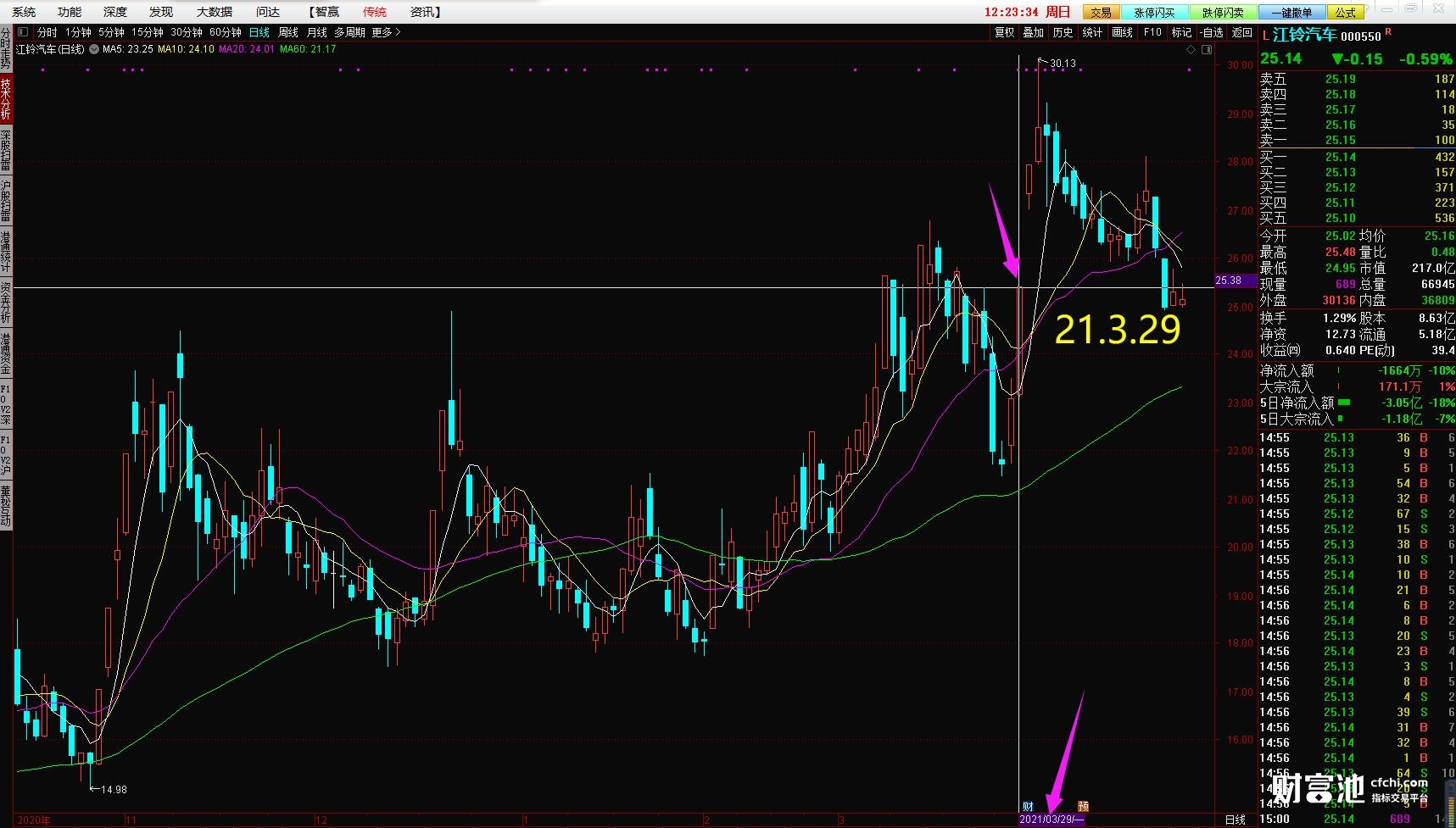The image size is (1456, 828).
Task: Open the 资金分析 side tab
Action: click(6, 303)
